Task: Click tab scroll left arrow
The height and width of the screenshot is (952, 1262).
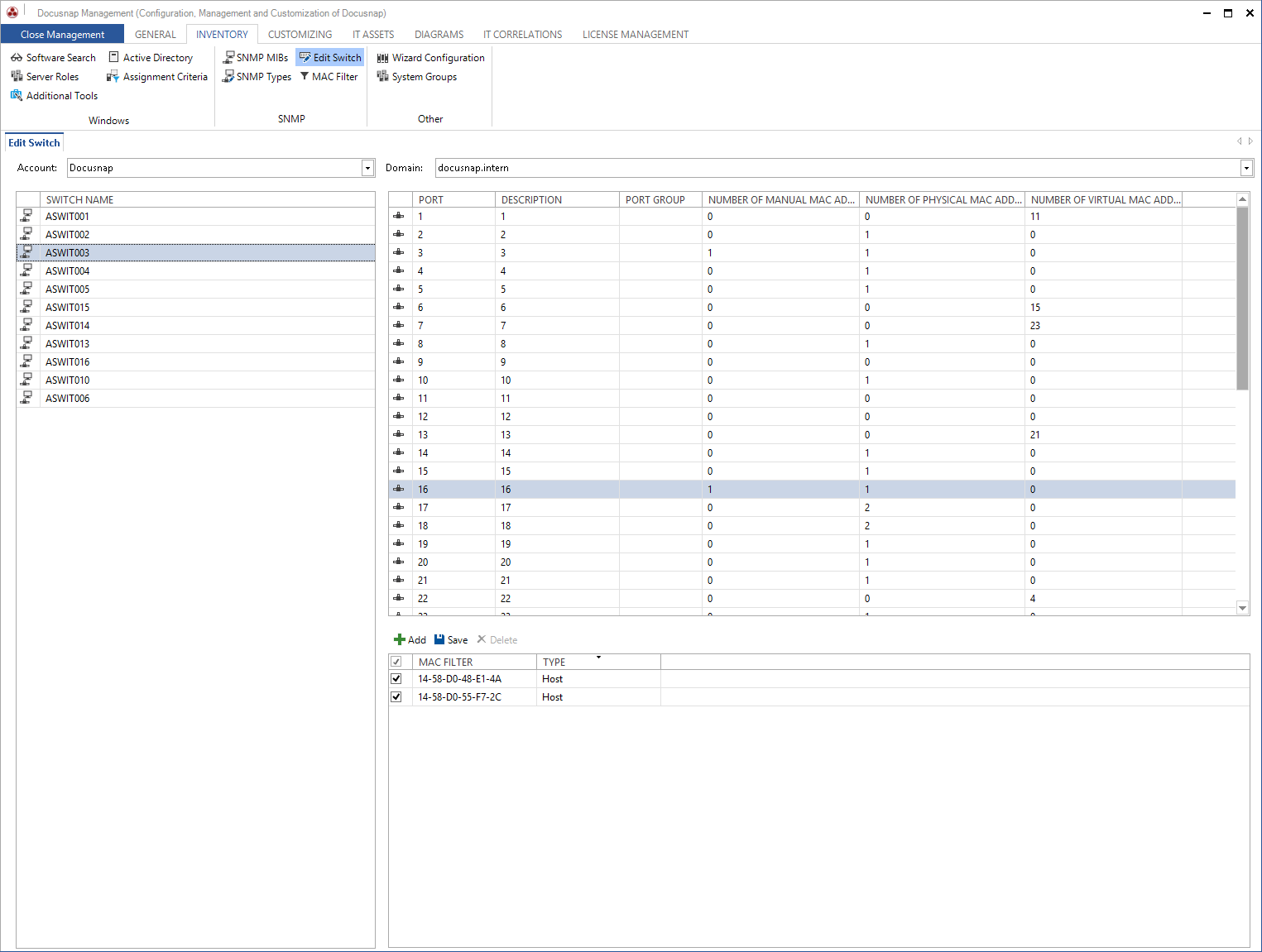Action: point(1239,141)
